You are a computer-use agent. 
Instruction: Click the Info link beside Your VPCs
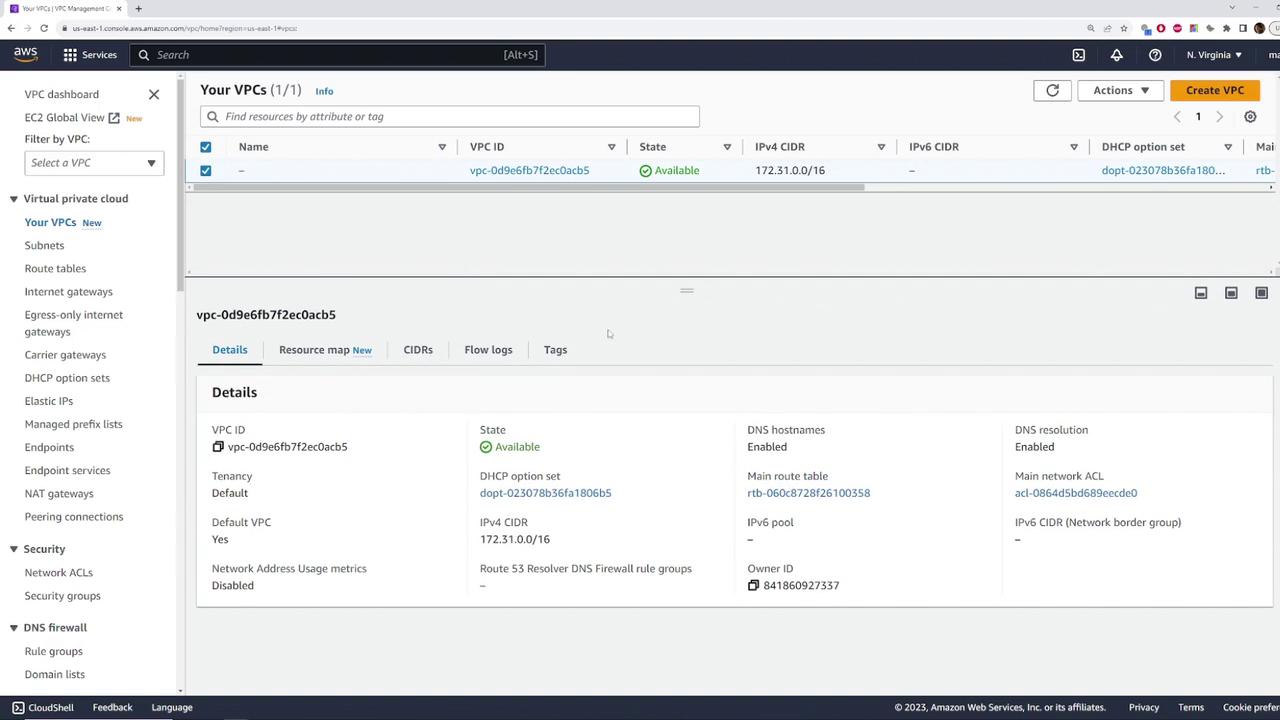(x=324, y=91)
